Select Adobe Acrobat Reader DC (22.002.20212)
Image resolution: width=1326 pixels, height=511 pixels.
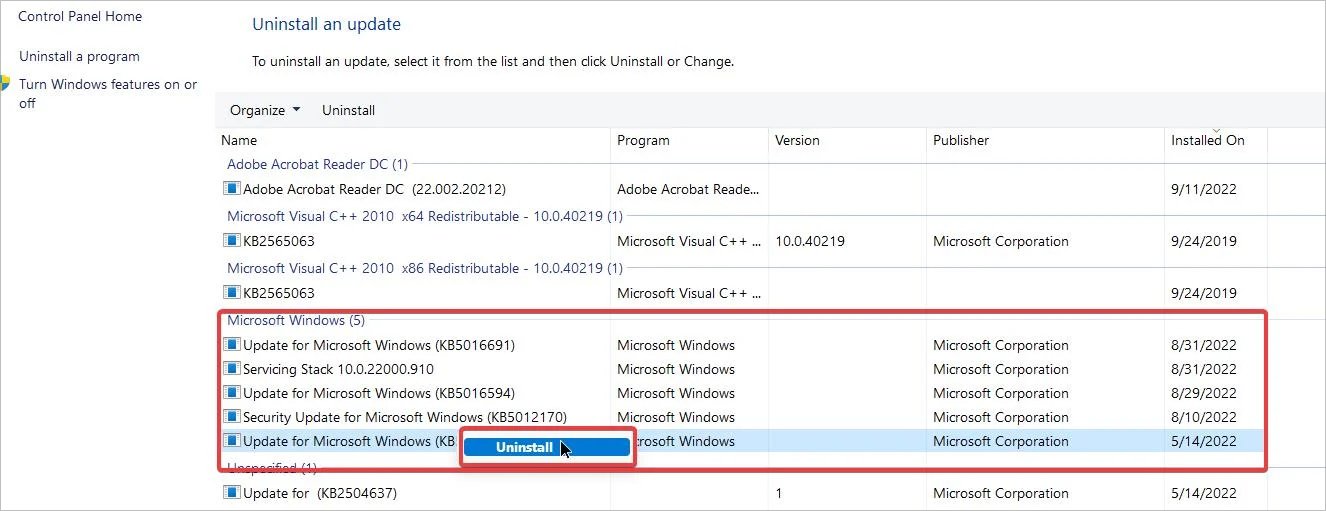pos(375,188)
